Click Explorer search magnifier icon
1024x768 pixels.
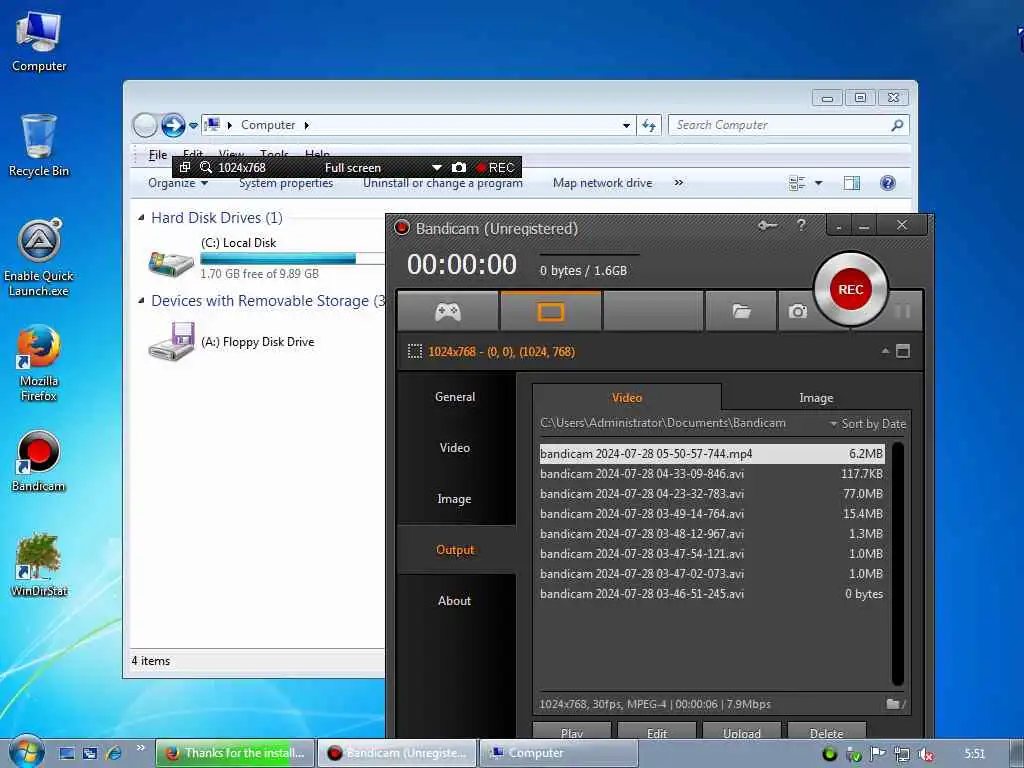(x=897, y=125)
